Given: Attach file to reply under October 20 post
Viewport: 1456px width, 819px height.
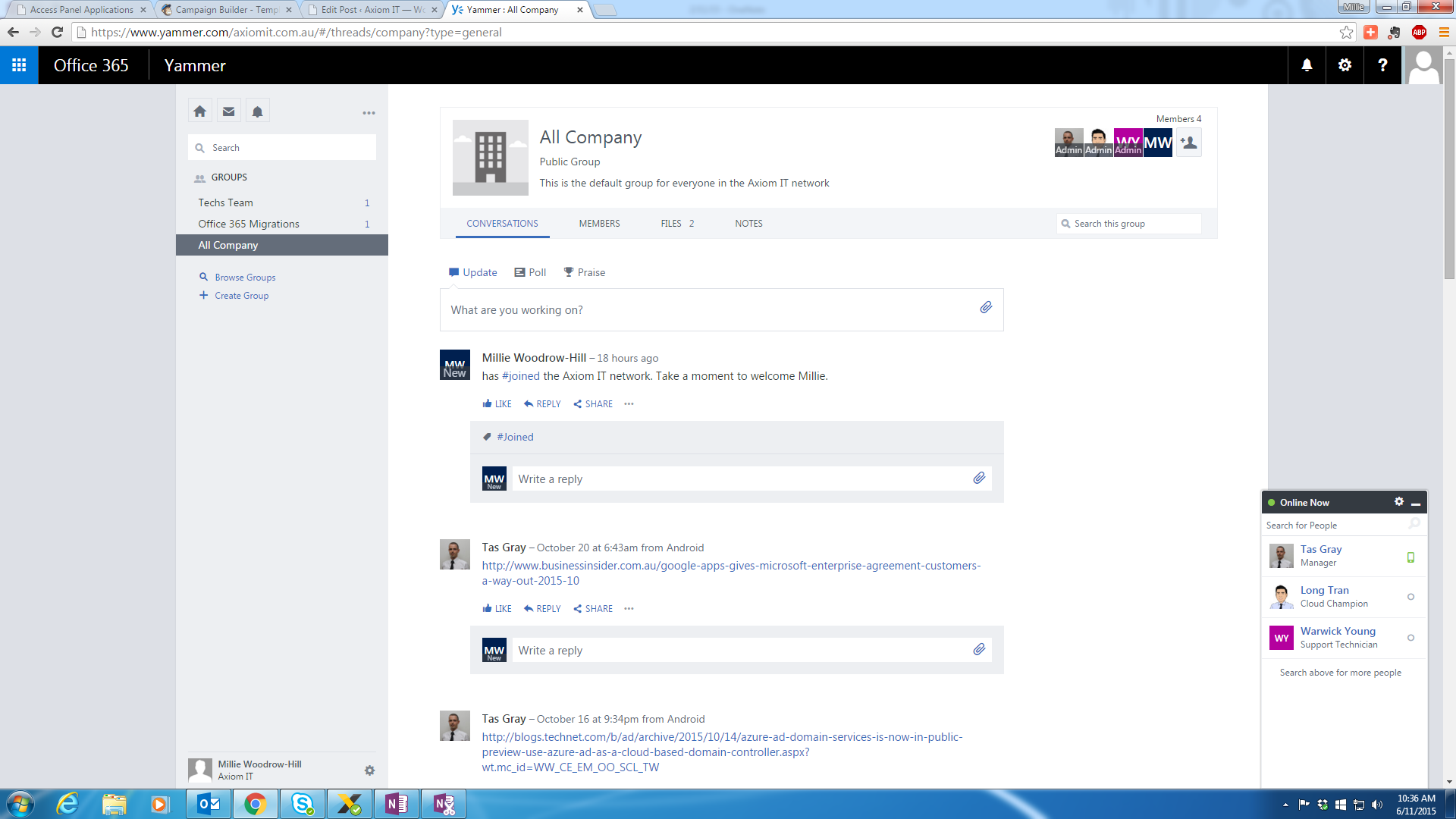Looking at the screenshot, I should [979, 649].
